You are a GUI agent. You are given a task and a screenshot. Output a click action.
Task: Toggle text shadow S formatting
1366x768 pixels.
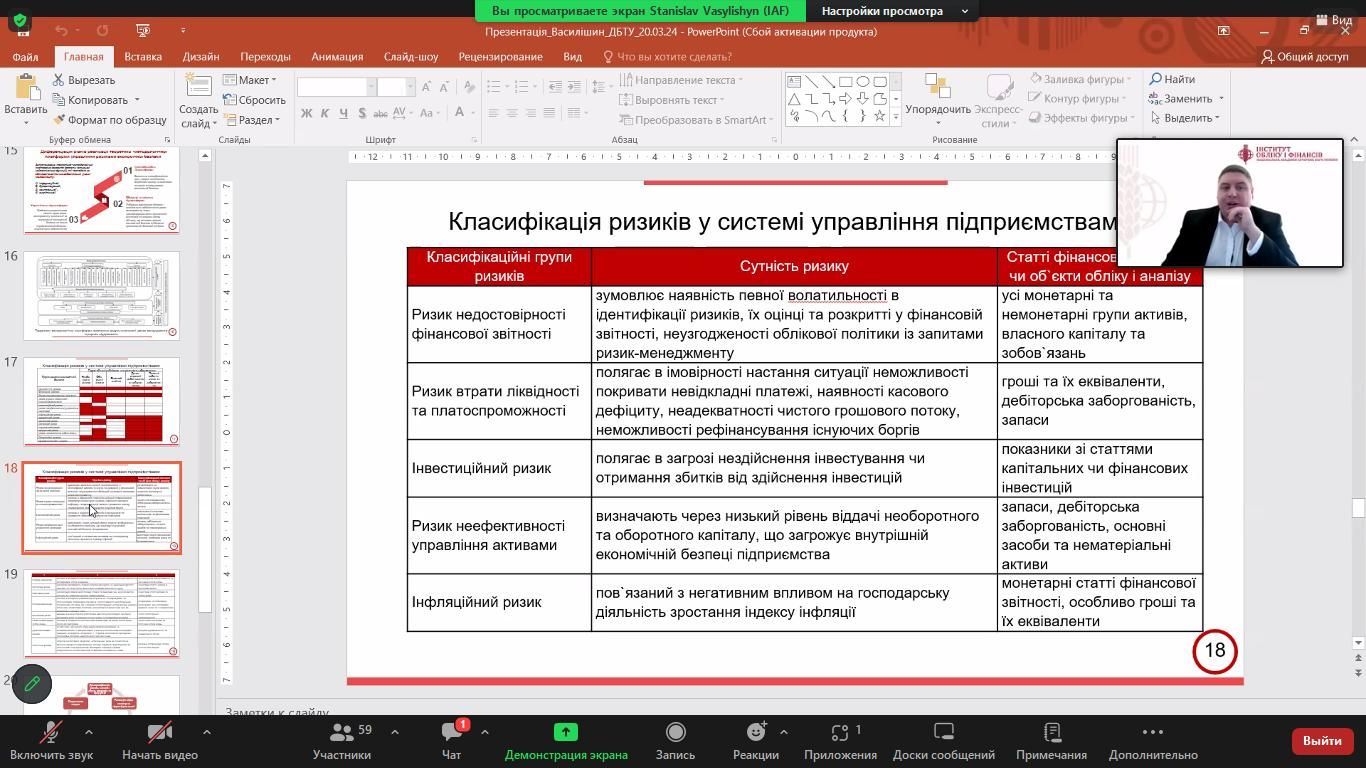coord(361,113)
